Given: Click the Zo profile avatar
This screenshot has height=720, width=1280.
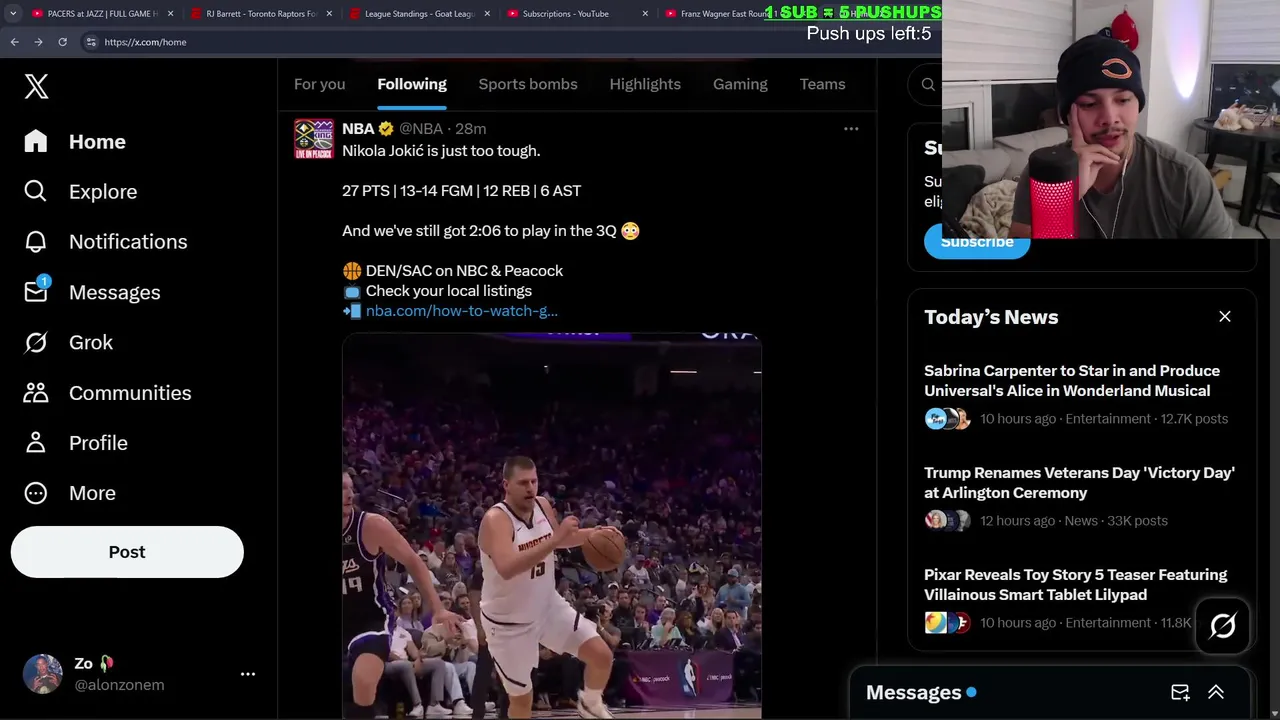Looking at the screenshot, I should pos(43,674).
